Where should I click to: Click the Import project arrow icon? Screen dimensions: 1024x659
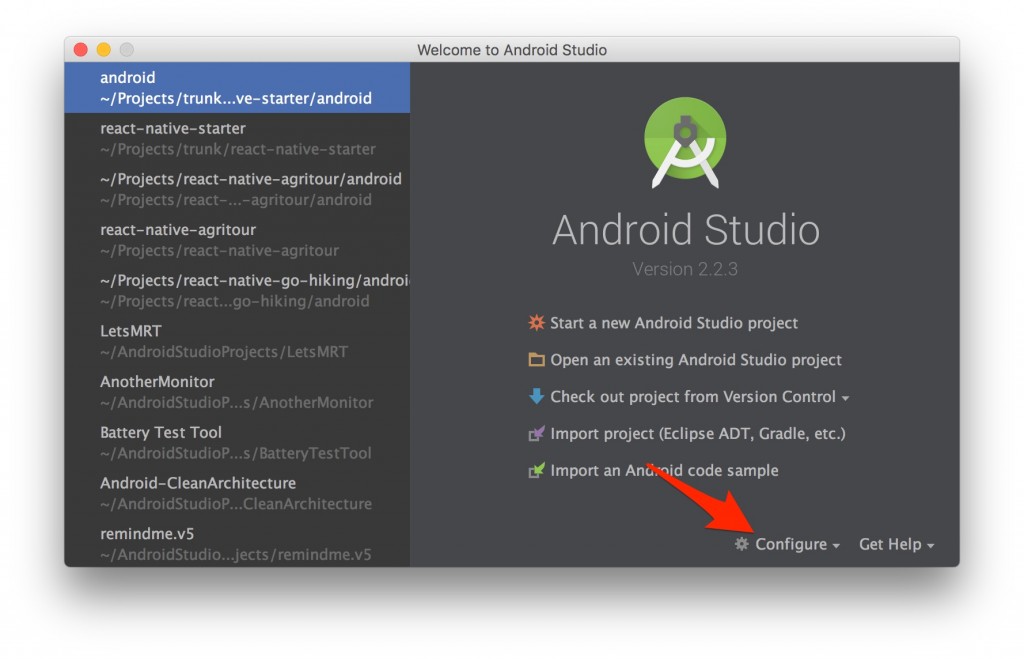tap(536, 434)
